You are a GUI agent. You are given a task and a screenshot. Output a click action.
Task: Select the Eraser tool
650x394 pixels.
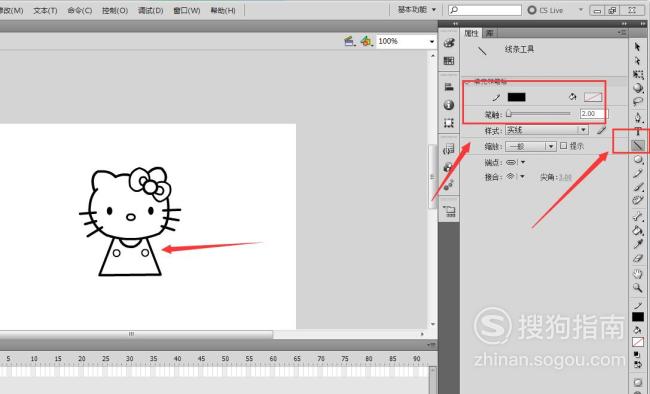click(x=638, y=258)
